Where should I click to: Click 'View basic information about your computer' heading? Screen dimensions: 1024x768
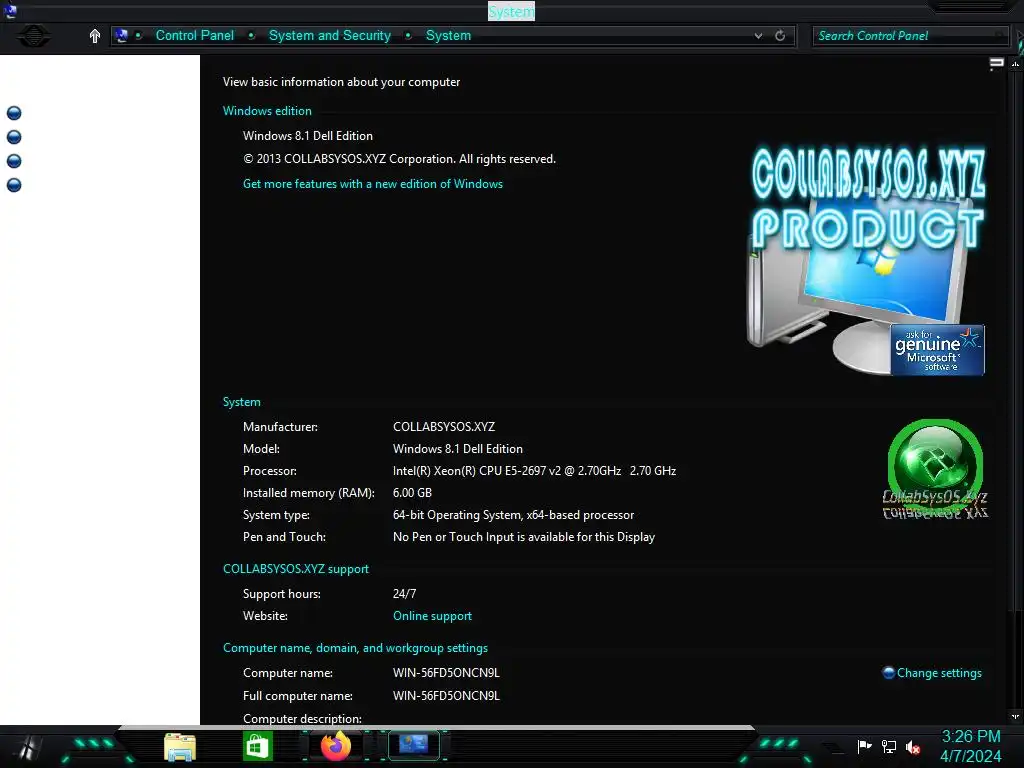click(x=342, y=82)
